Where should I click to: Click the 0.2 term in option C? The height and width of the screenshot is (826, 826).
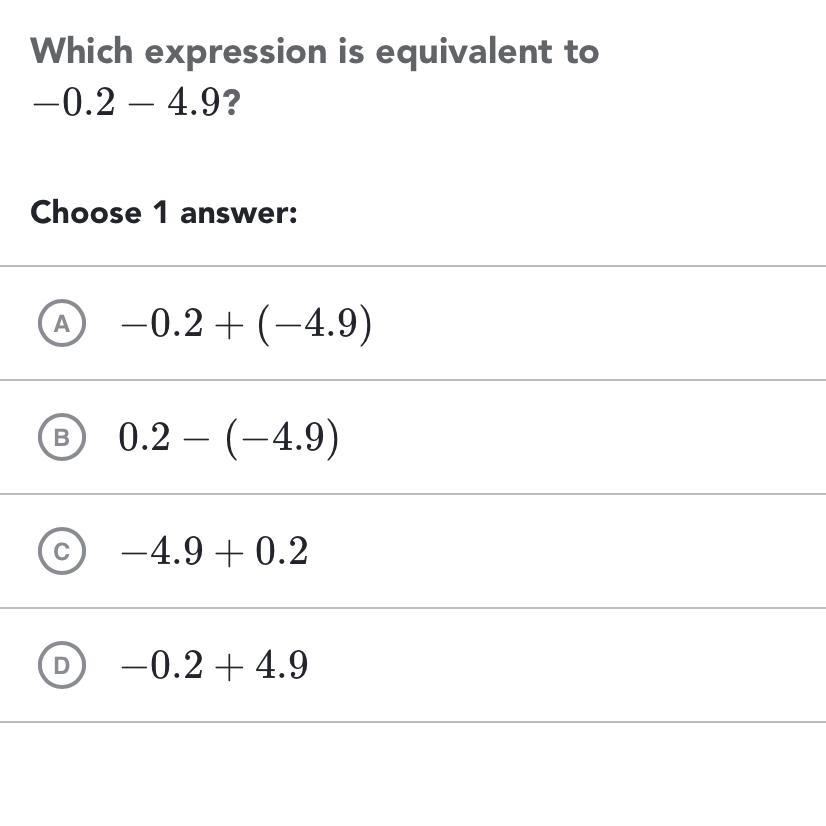click(x=282, y=552)
